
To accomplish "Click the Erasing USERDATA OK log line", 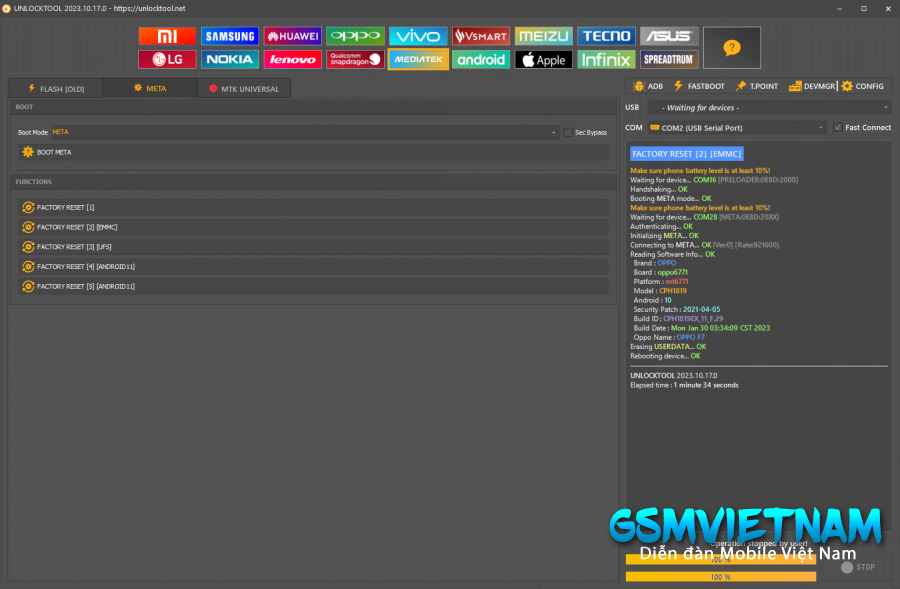I will [x=668, y=347].
